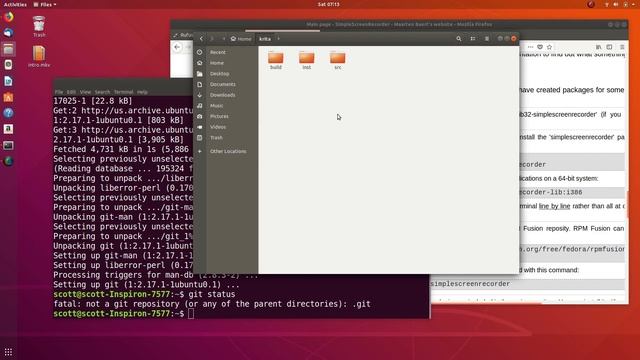Open the terminal View menu
Image resolution: width=640 pixels, height=360 pixels.
coord(85,92)
